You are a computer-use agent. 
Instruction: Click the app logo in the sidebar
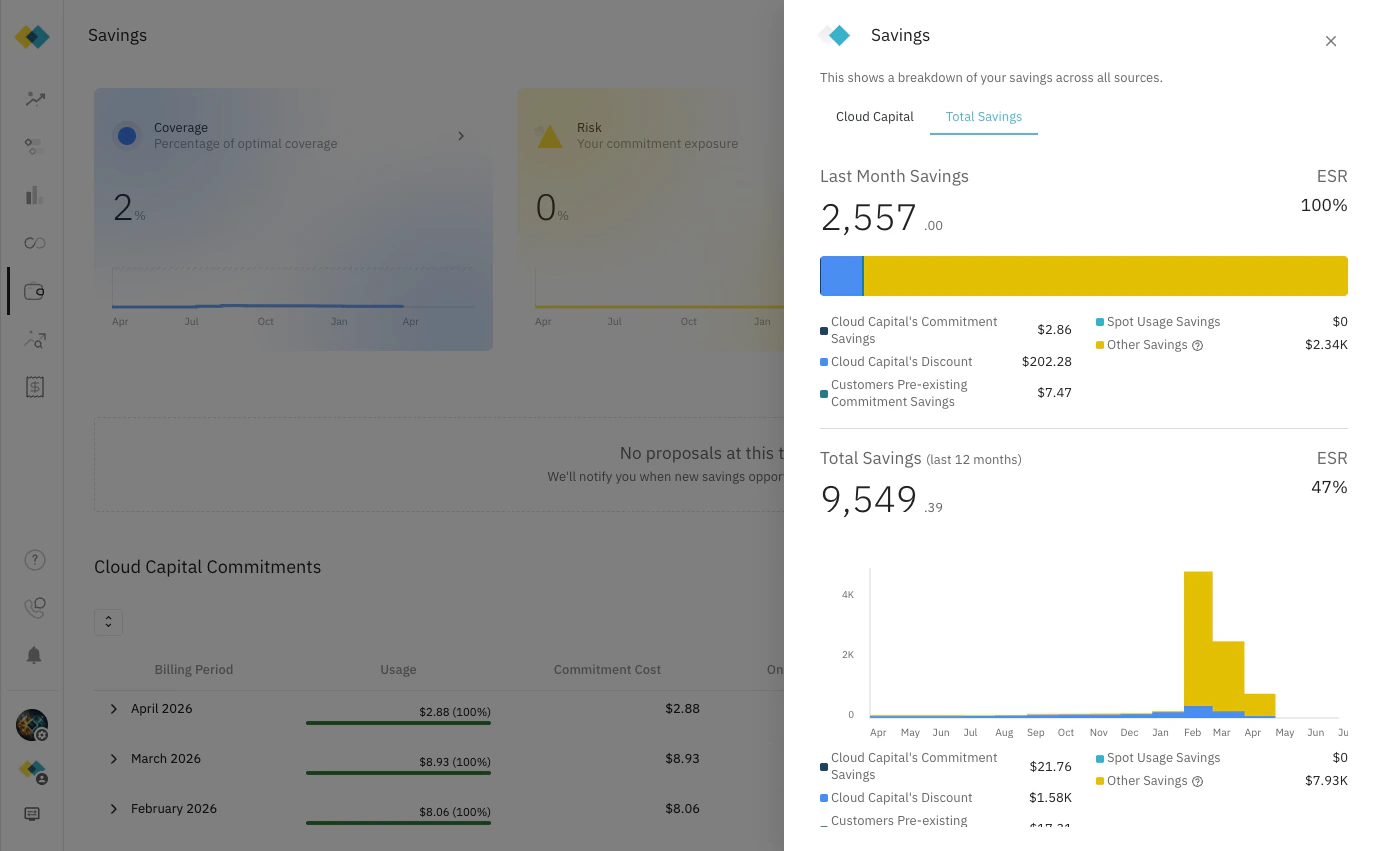click(32, 37)
